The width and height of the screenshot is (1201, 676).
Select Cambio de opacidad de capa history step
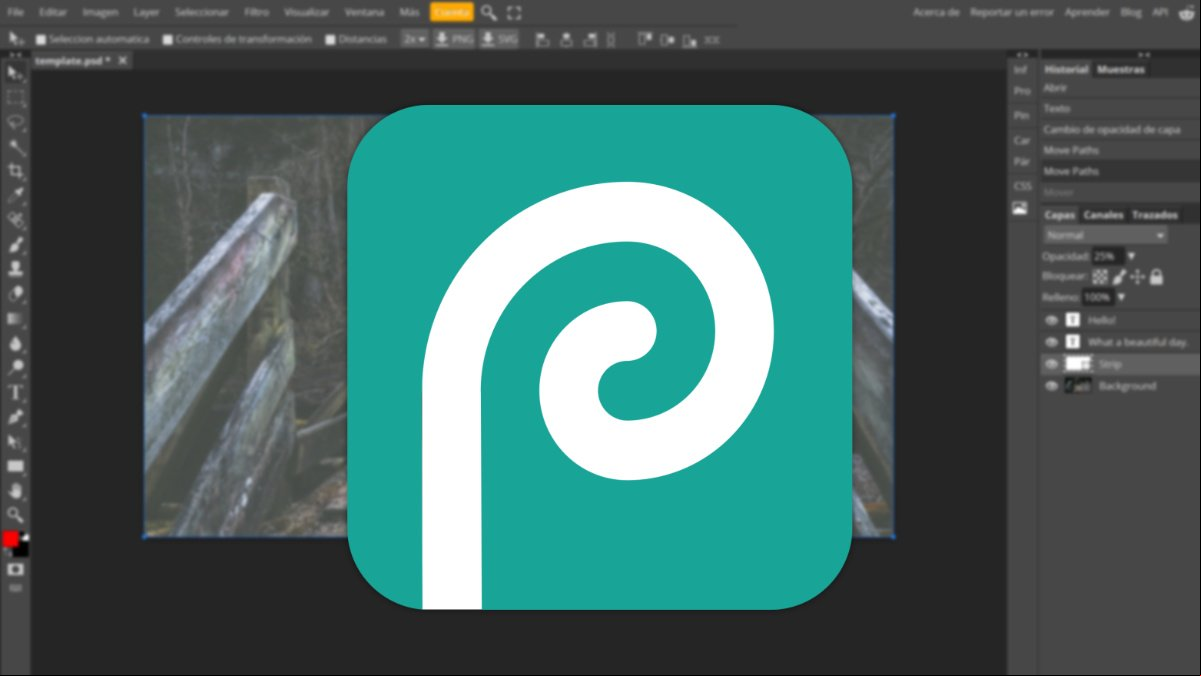click(1112, 129)
